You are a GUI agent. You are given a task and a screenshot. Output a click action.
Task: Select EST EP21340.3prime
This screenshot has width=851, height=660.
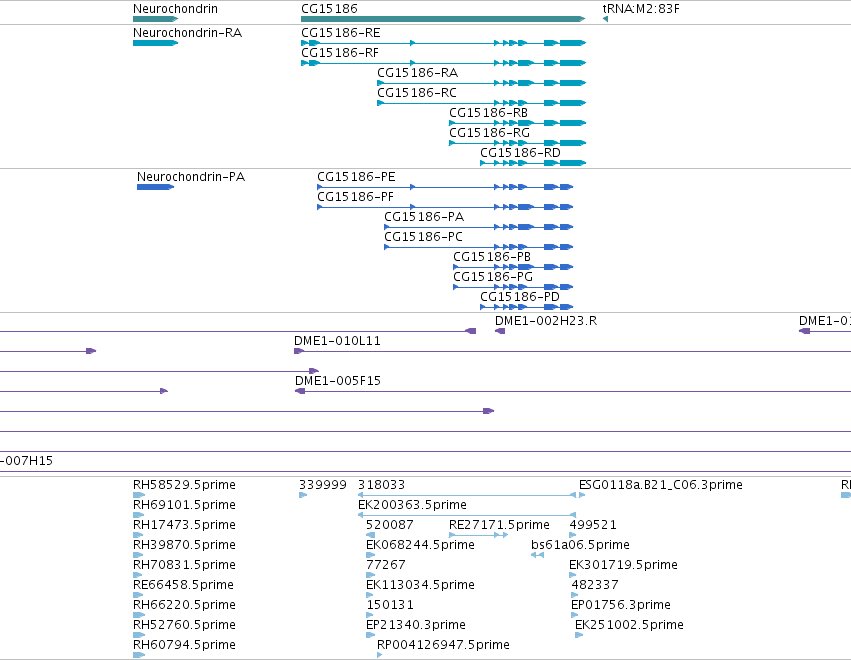point(416,625)
